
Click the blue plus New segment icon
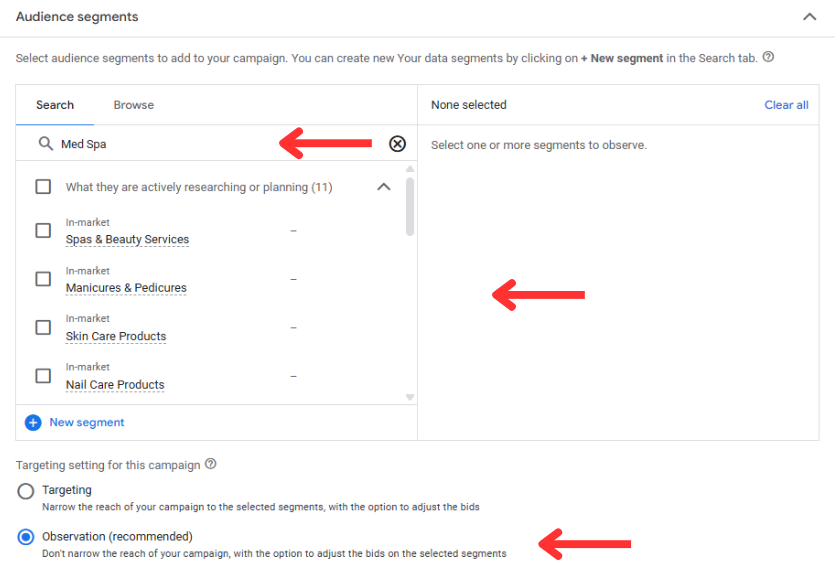pyautogui.click(x=33, y=422)
